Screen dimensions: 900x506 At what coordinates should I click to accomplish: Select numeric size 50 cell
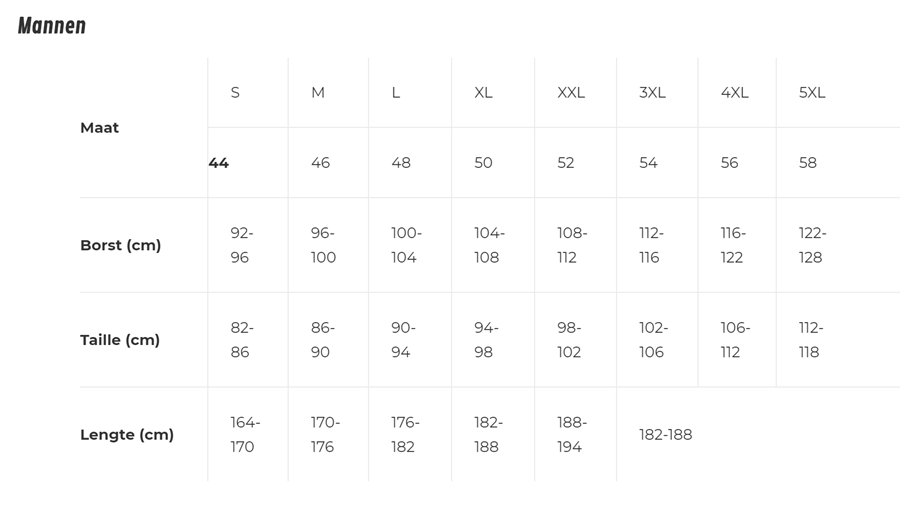pos(483,163)
